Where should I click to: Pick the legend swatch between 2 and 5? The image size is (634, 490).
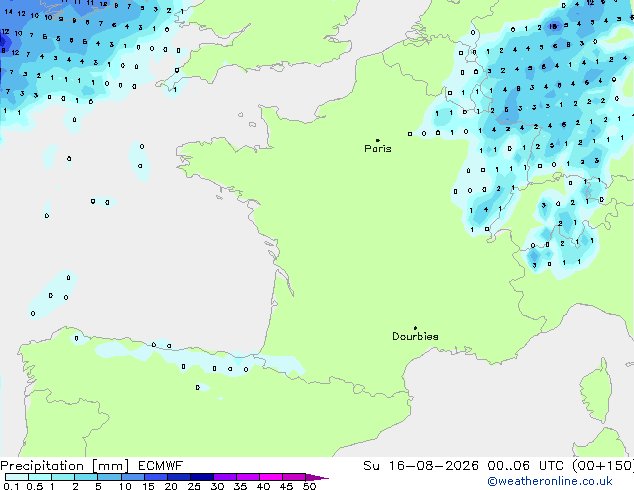pyautogui.click(x=86, y=477)
